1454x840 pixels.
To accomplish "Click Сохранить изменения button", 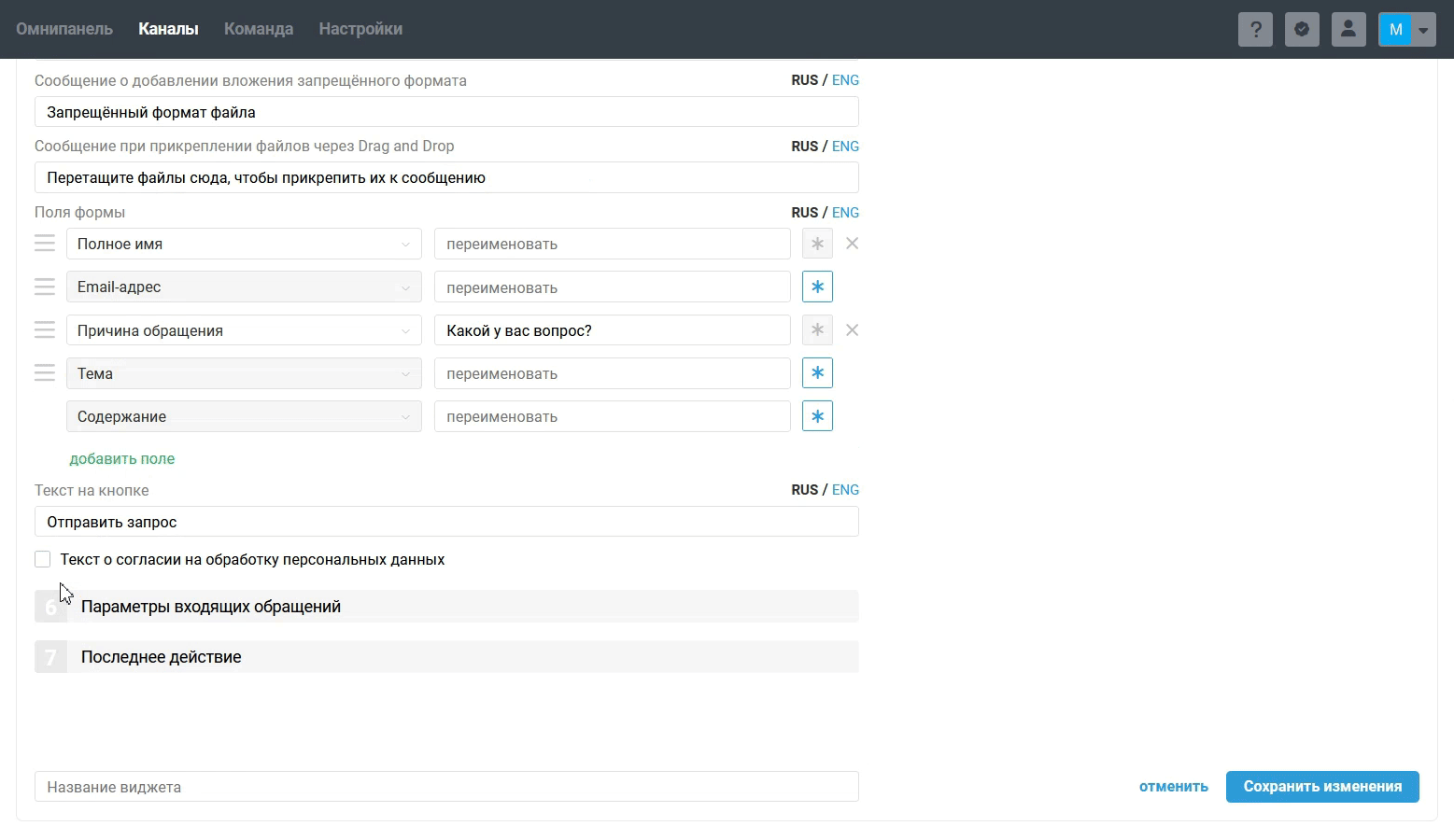I will [x=1321, y=787].
